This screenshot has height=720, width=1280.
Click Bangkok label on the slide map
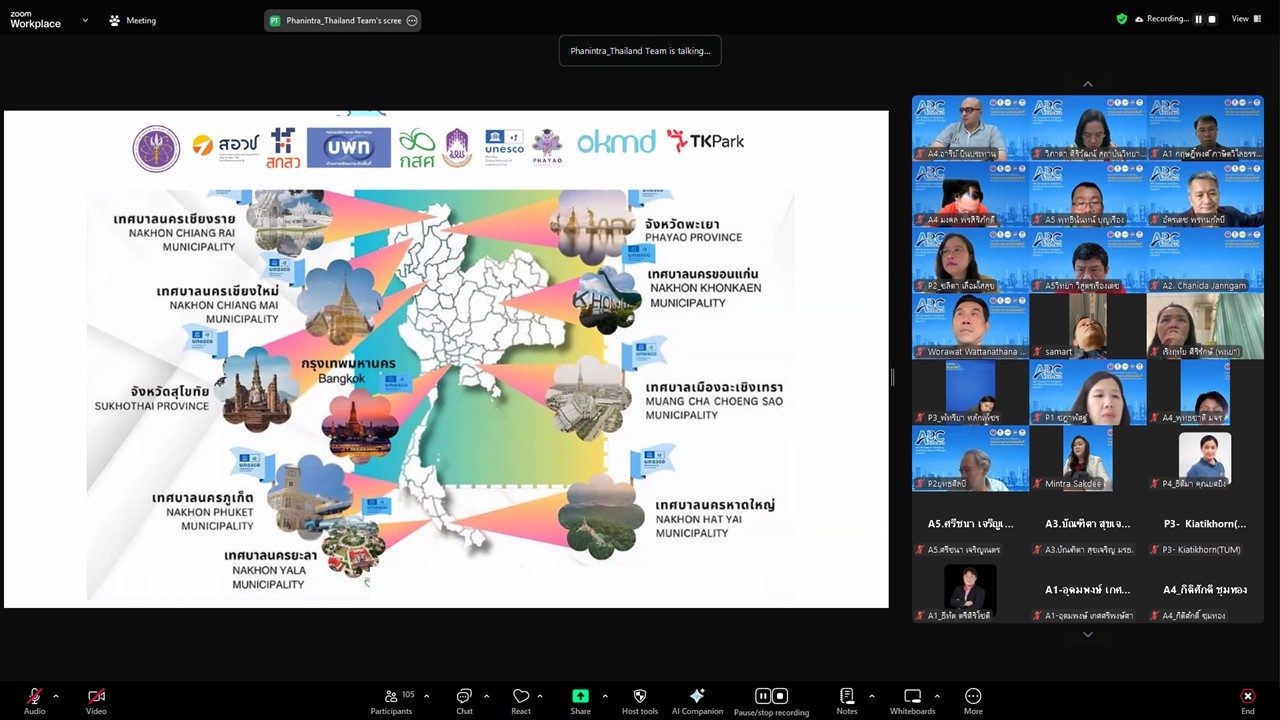(343, 379)
